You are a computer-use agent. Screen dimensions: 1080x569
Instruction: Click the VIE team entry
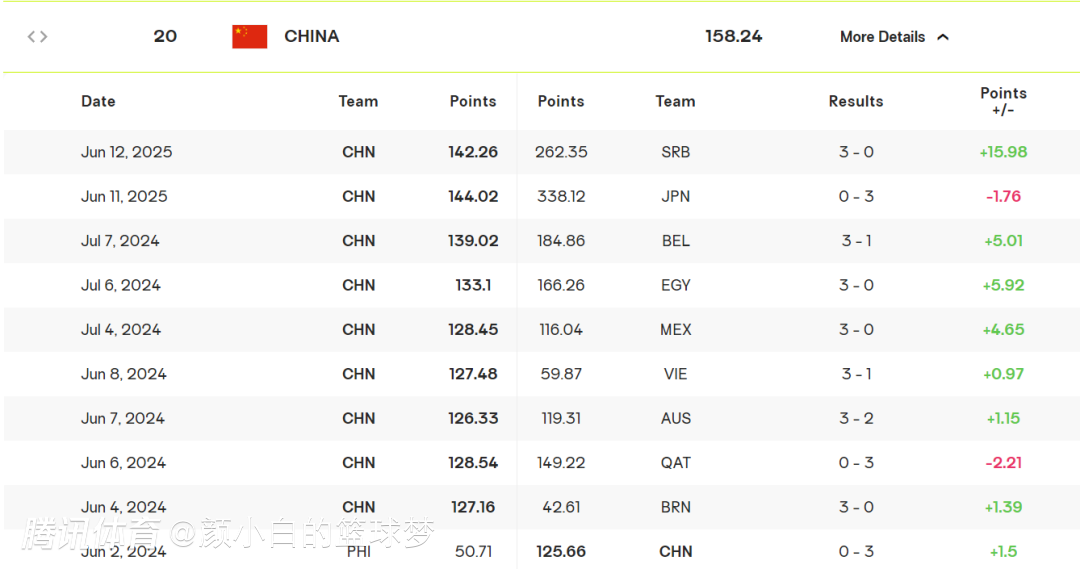[x=675, y=374]
